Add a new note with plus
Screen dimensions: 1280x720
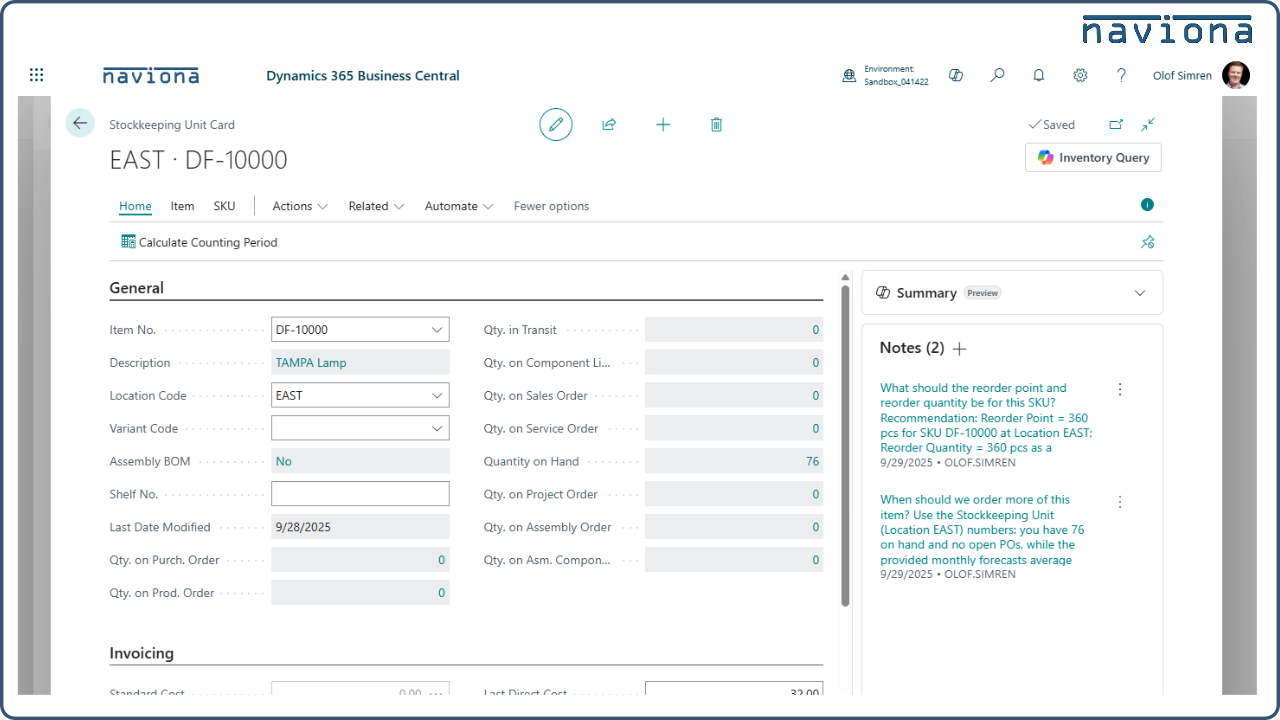point(960,348)
